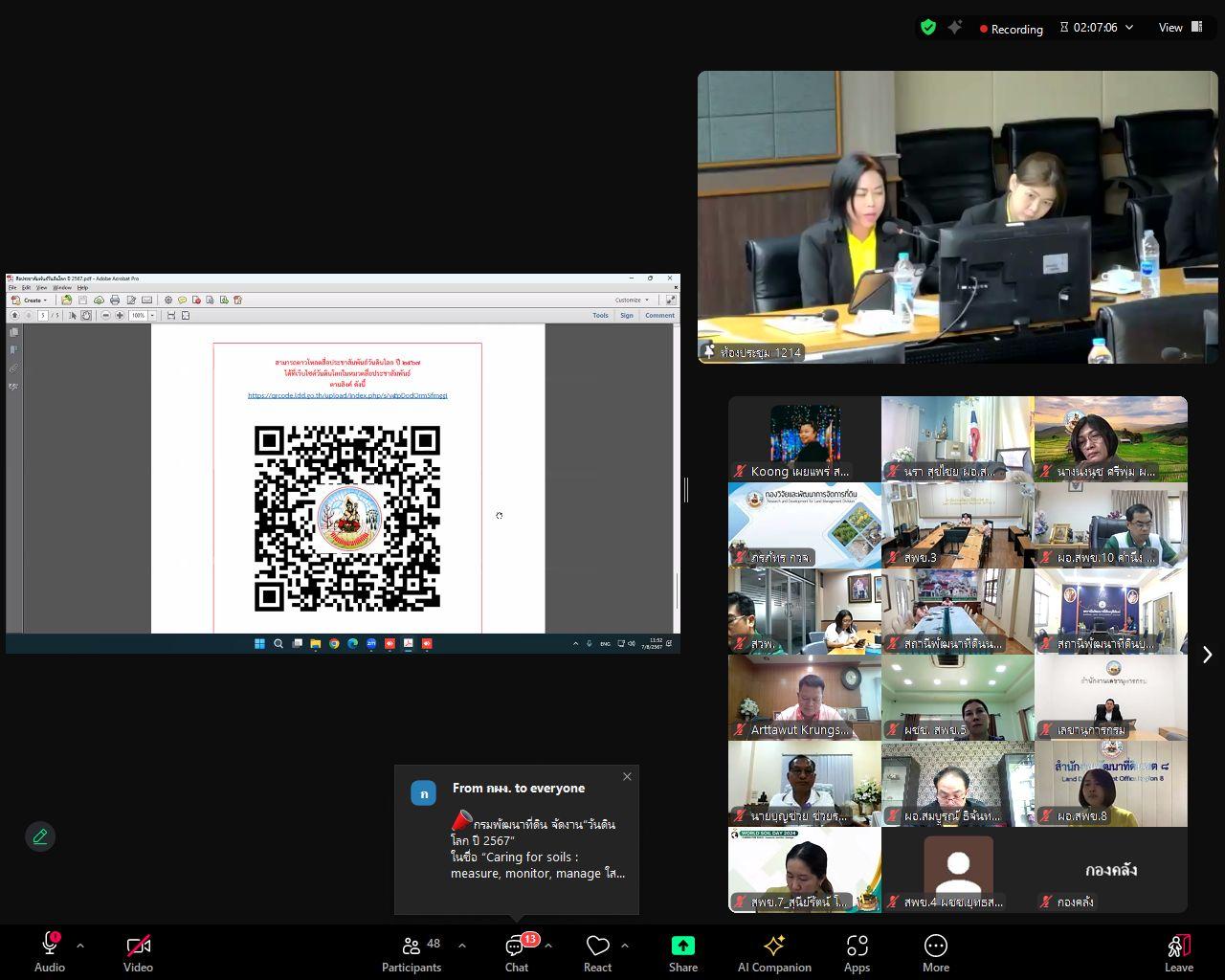The width and height of the screenshot is (1225, 980).
Task: Turn on Video camera
Action: pos(138,953)
